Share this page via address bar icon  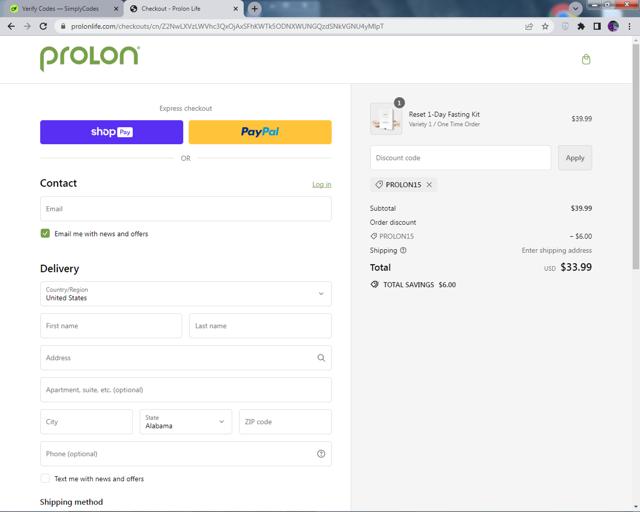[x=529, y=27]
